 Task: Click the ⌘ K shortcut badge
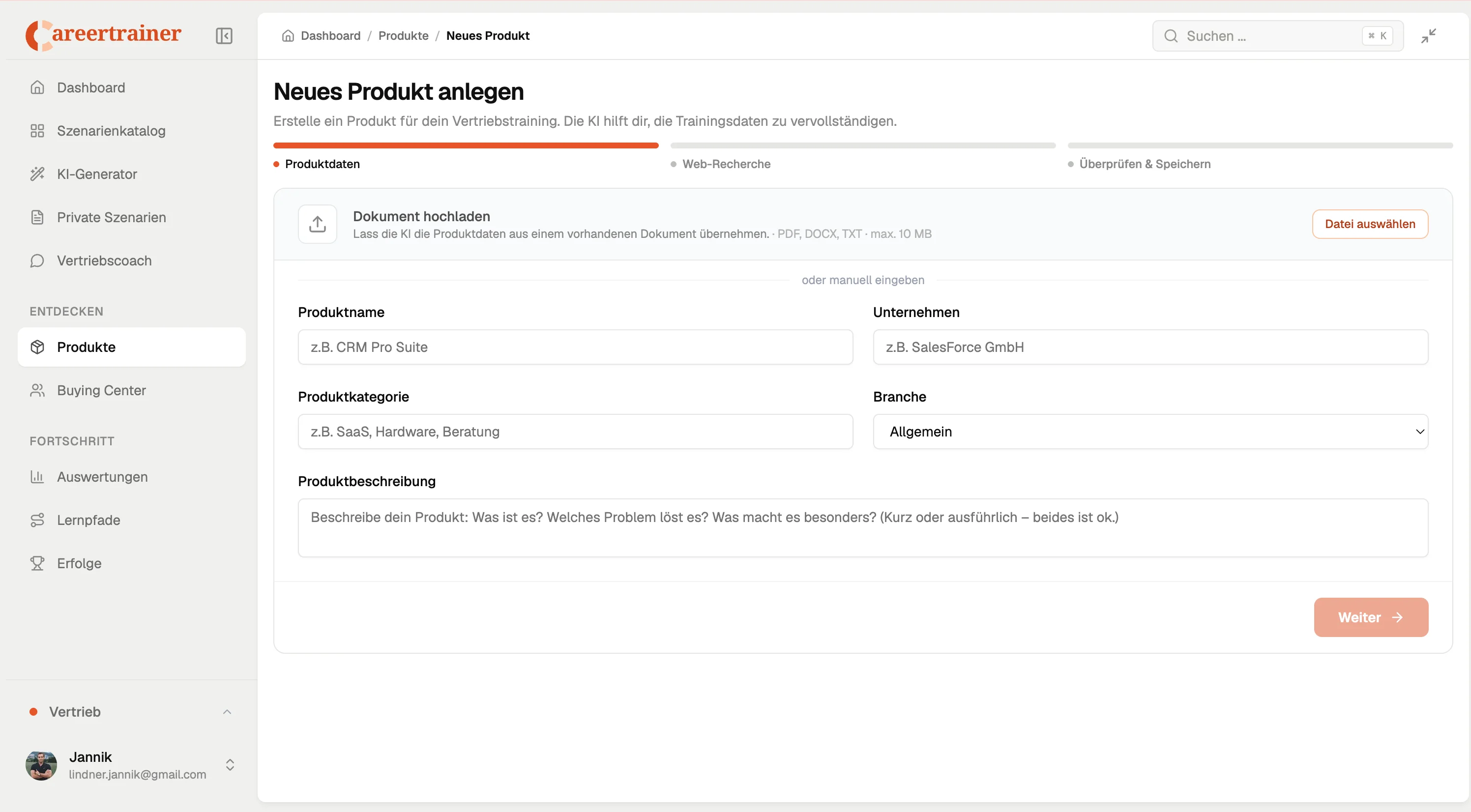click(x=1378, y=36)
